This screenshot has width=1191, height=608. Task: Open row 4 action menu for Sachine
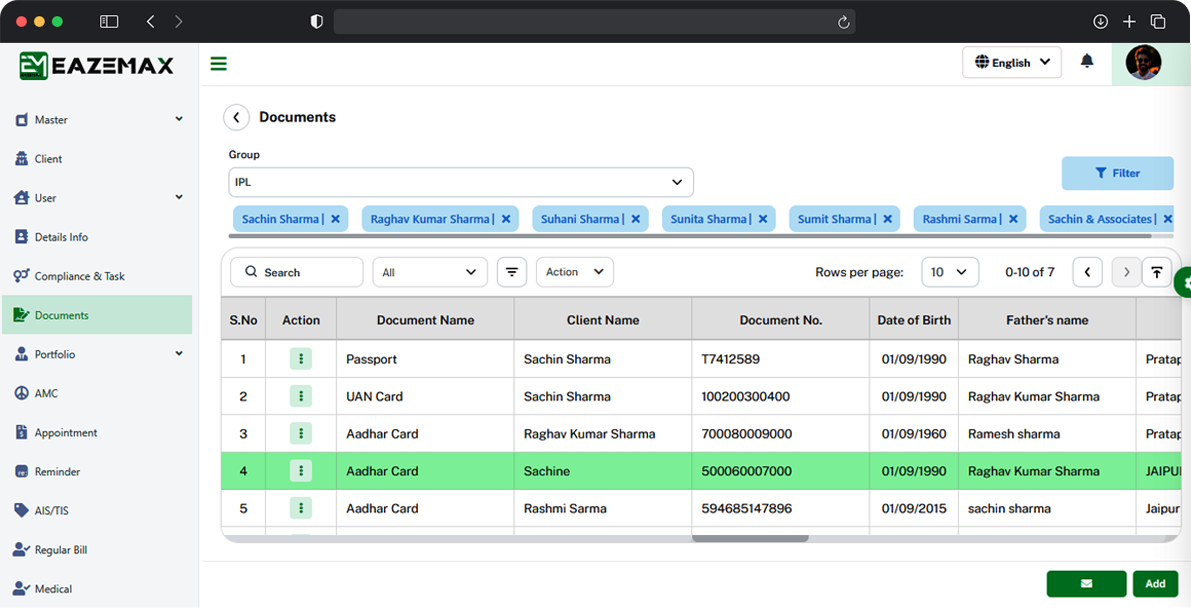(301, 471)
